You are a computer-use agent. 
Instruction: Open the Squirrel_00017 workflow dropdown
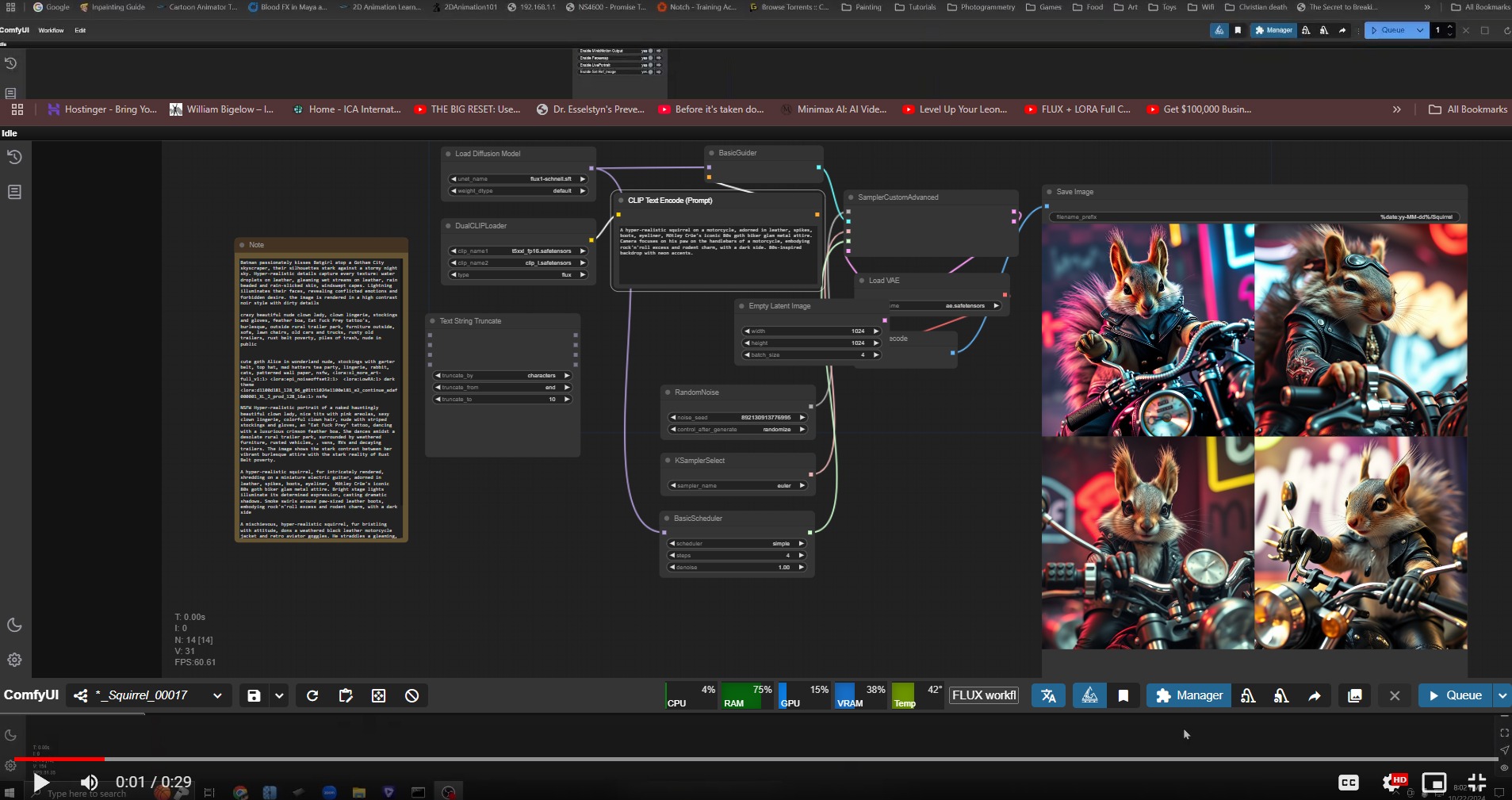[x=217, y=695]
